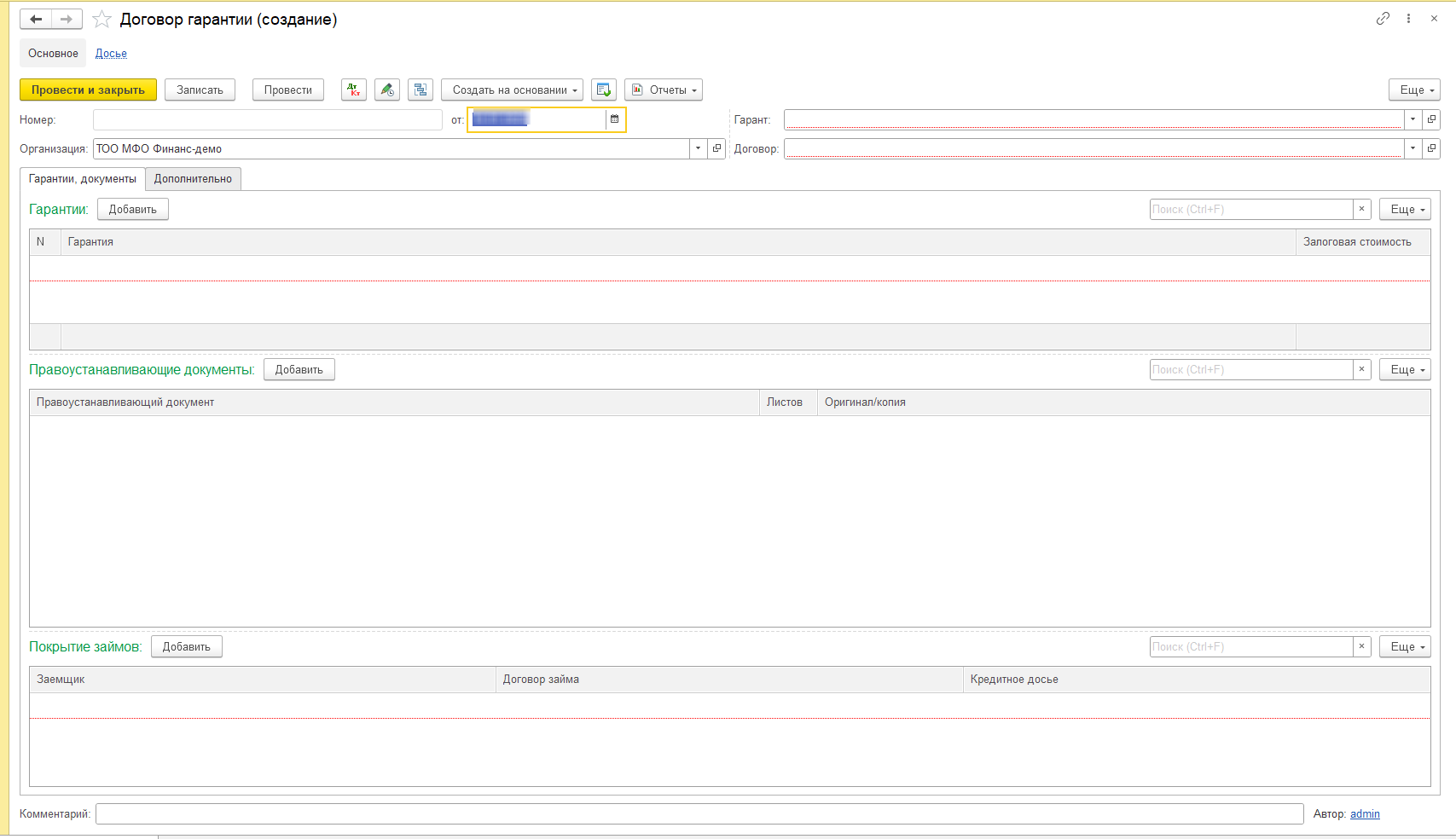The height and width of the screenshot is (839, 1456).
Task: Click the Гарантия column header
Action: coord(678,242)
